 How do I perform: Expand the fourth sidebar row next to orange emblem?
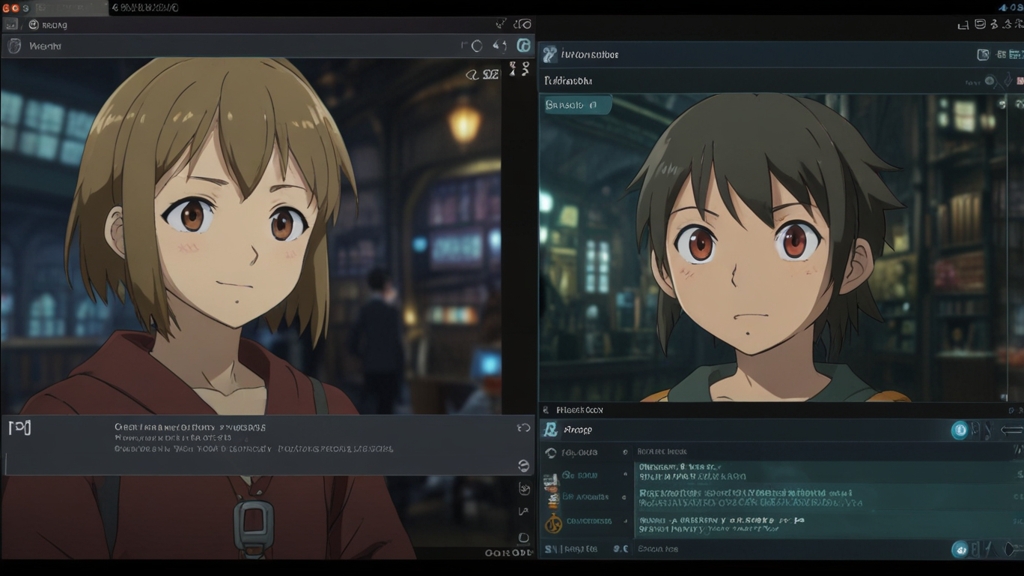pos(625,521)
